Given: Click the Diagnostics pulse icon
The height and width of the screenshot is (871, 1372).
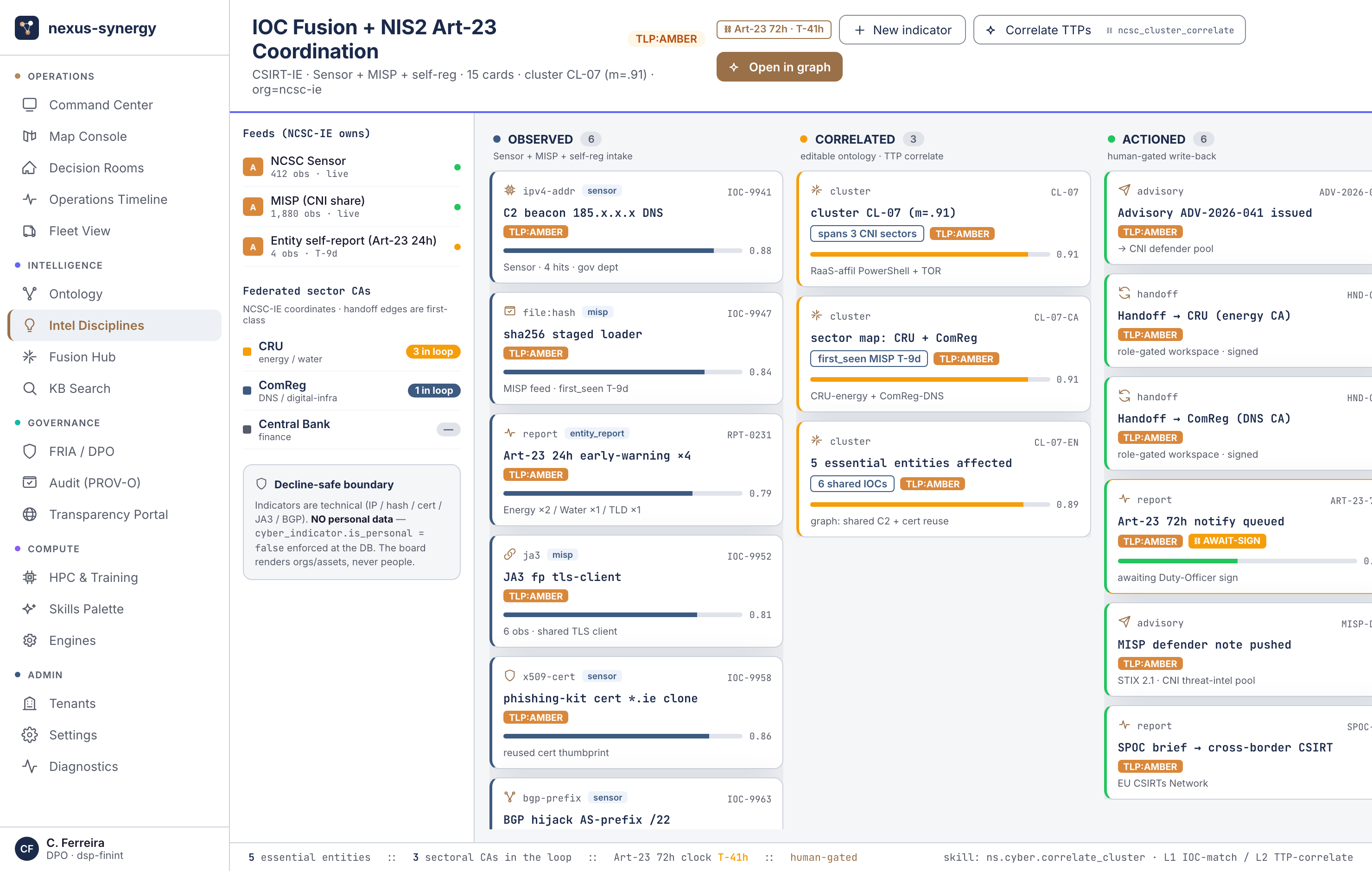Looking at the screenshot, I should click(30, 766).
